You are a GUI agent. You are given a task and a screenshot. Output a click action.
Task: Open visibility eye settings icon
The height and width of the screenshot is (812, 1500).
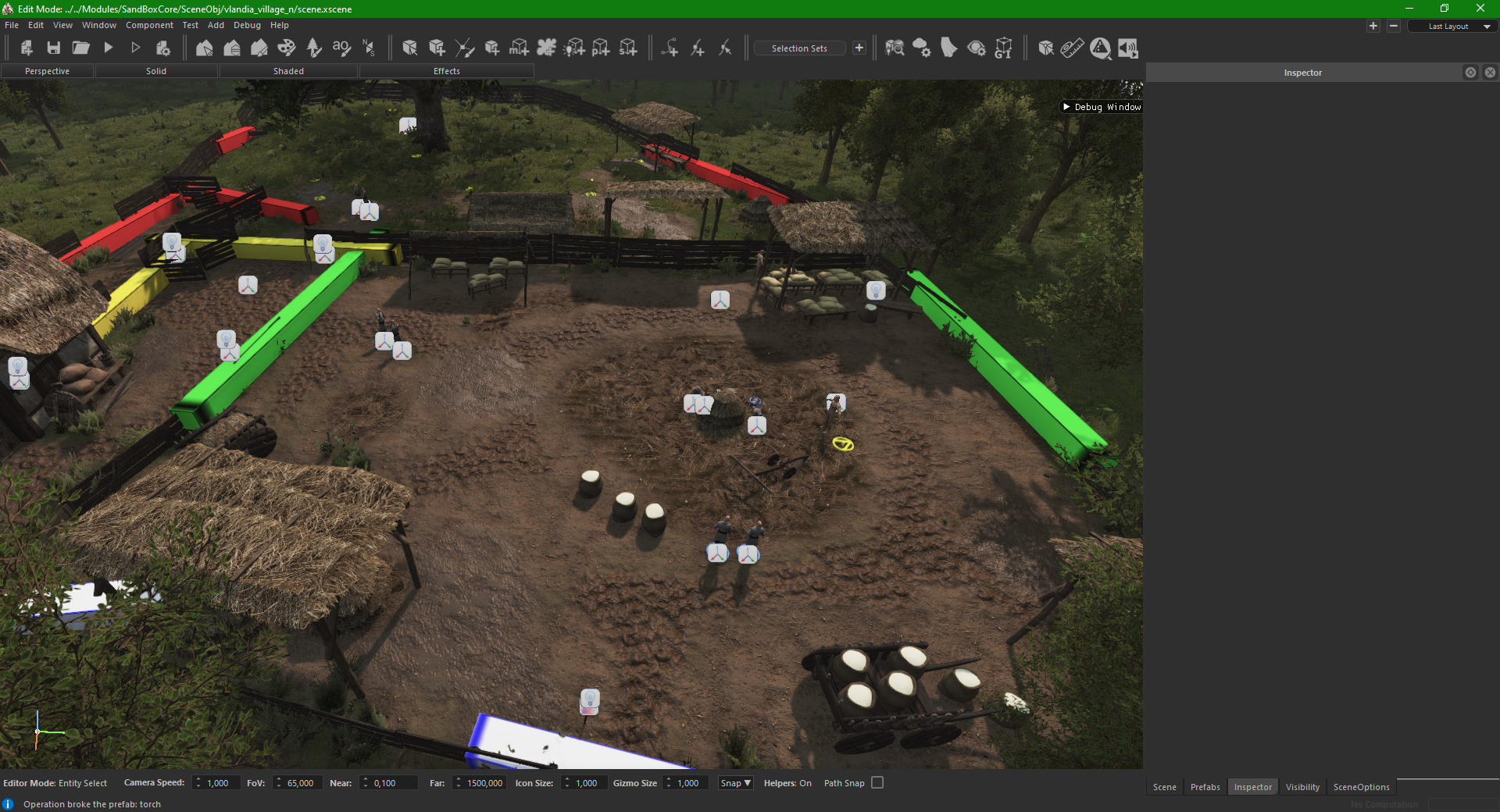coord(977,48)
